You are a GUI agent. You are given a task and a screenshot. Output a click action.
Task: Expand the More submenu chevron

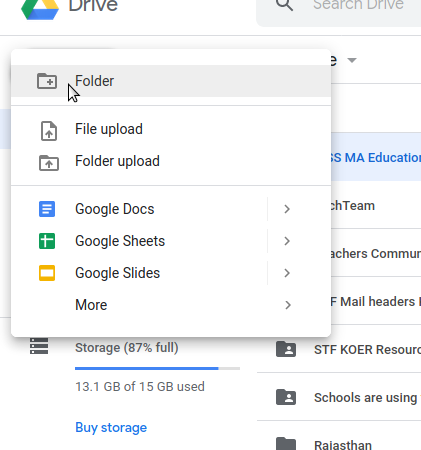(288, 305)
